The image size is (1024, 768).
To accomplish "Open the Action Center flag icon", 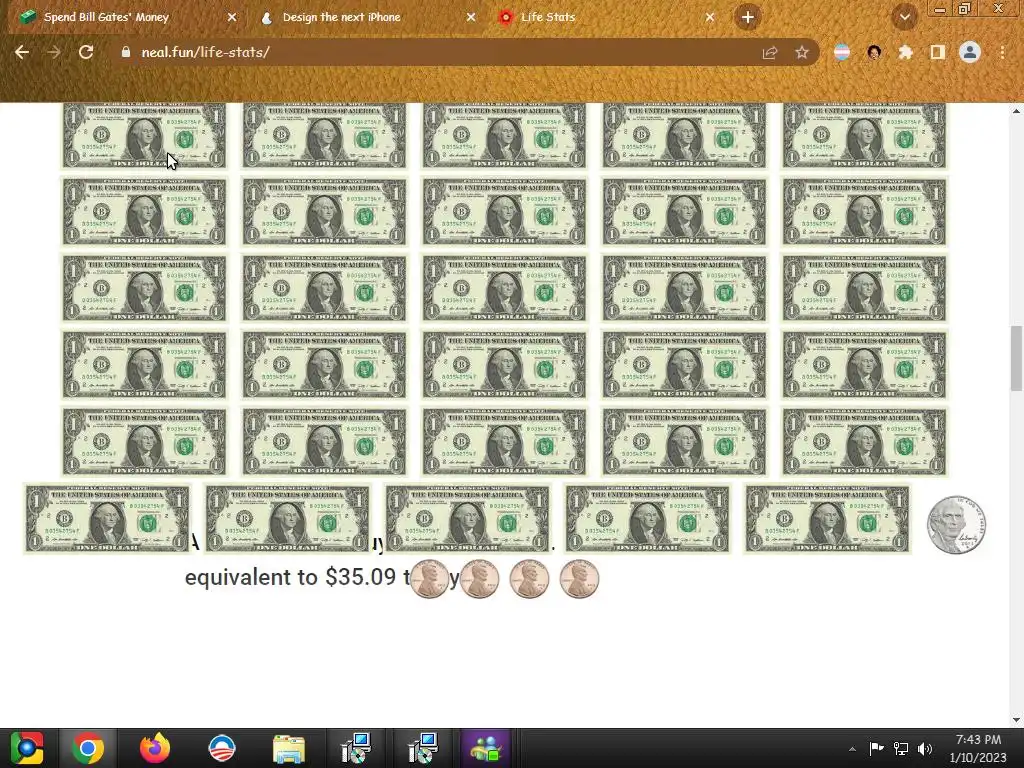I will pos(876,748).
